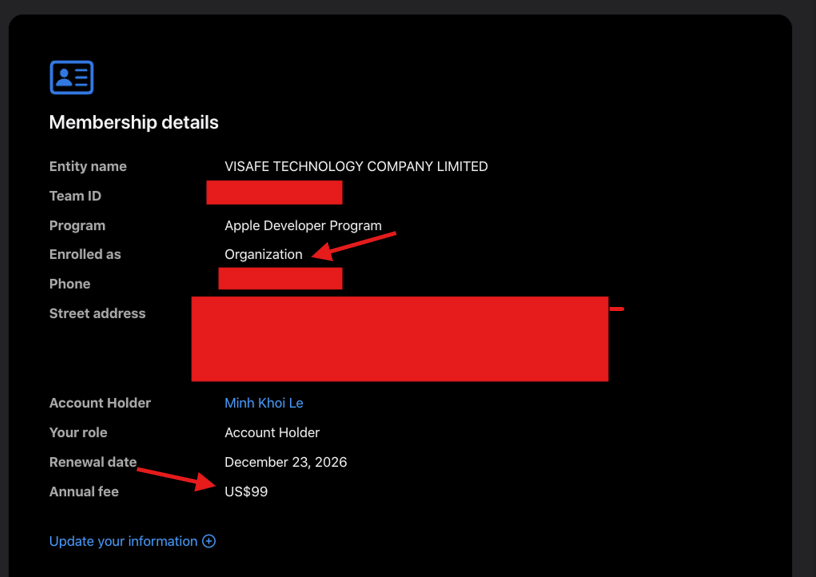Click the plus circle icon beside Update your information
Viewport: 816px width, 577px height.
click(209, 541)
